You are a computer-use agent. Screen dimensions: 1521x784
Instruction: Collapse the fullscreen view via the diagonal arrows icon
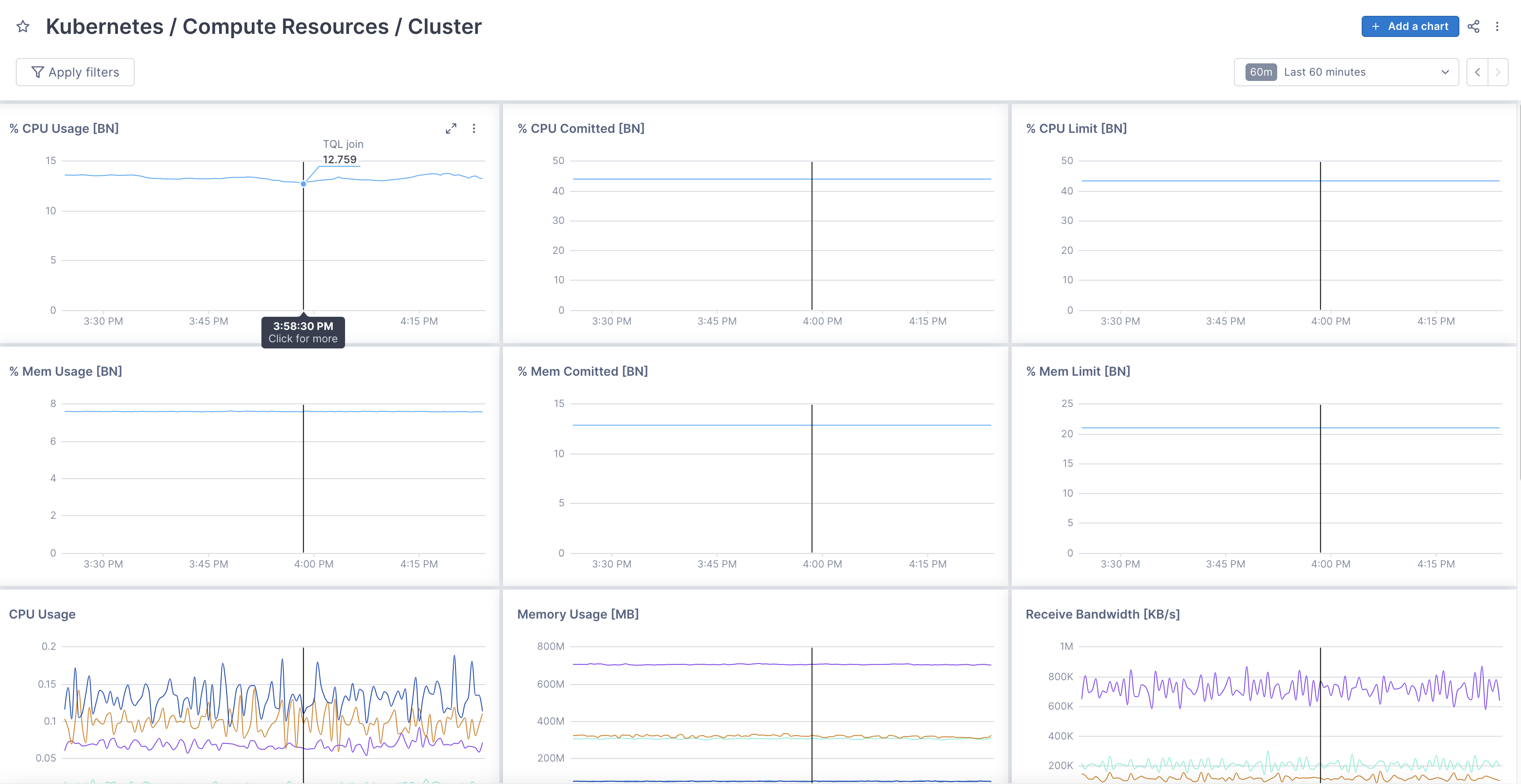pos(451,128)
